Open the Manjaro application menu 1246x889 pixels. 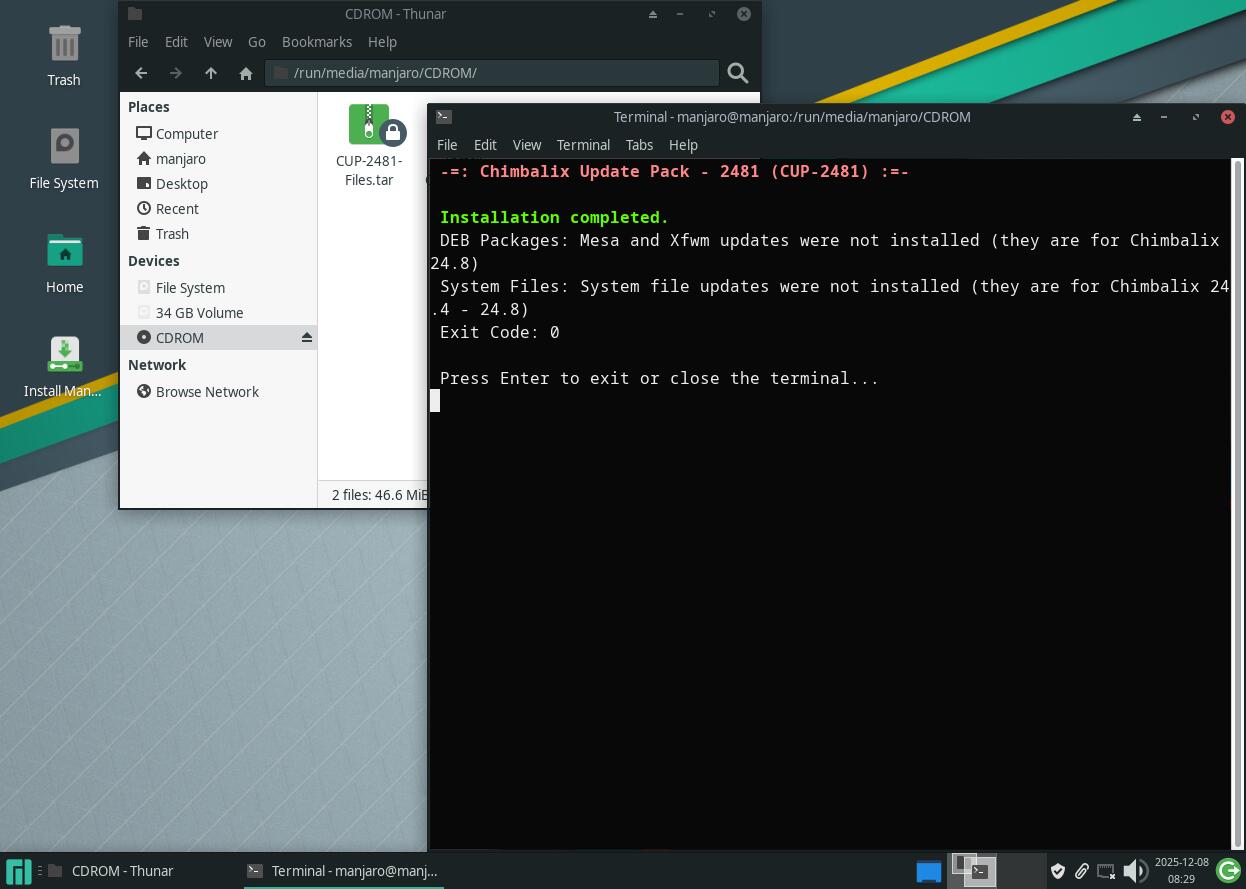click(18, 871)
